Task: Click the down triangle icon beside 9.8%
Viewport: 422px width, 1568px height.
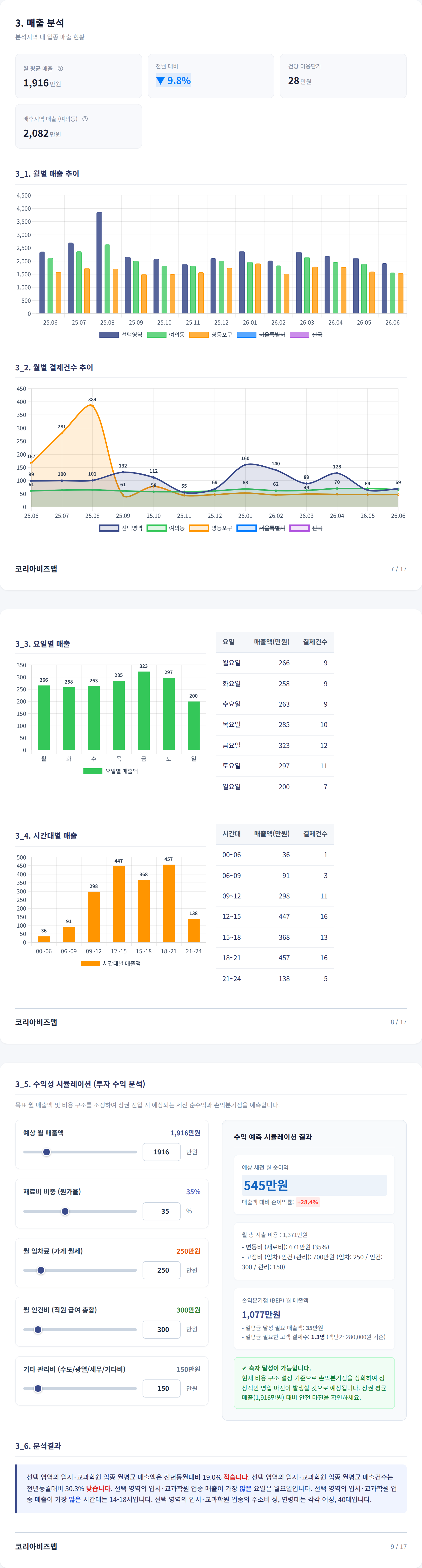Action: (x=160, y=80)
